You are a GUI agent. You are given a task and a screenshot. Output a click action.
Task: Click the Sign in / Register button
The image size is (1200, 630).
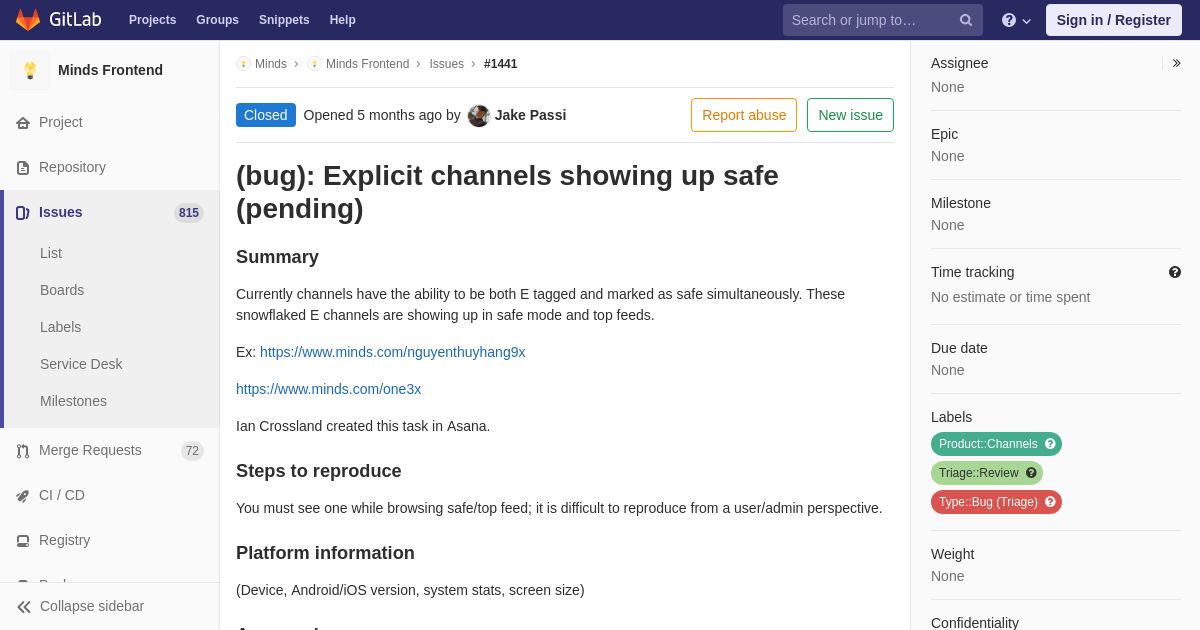point(1114,20)
